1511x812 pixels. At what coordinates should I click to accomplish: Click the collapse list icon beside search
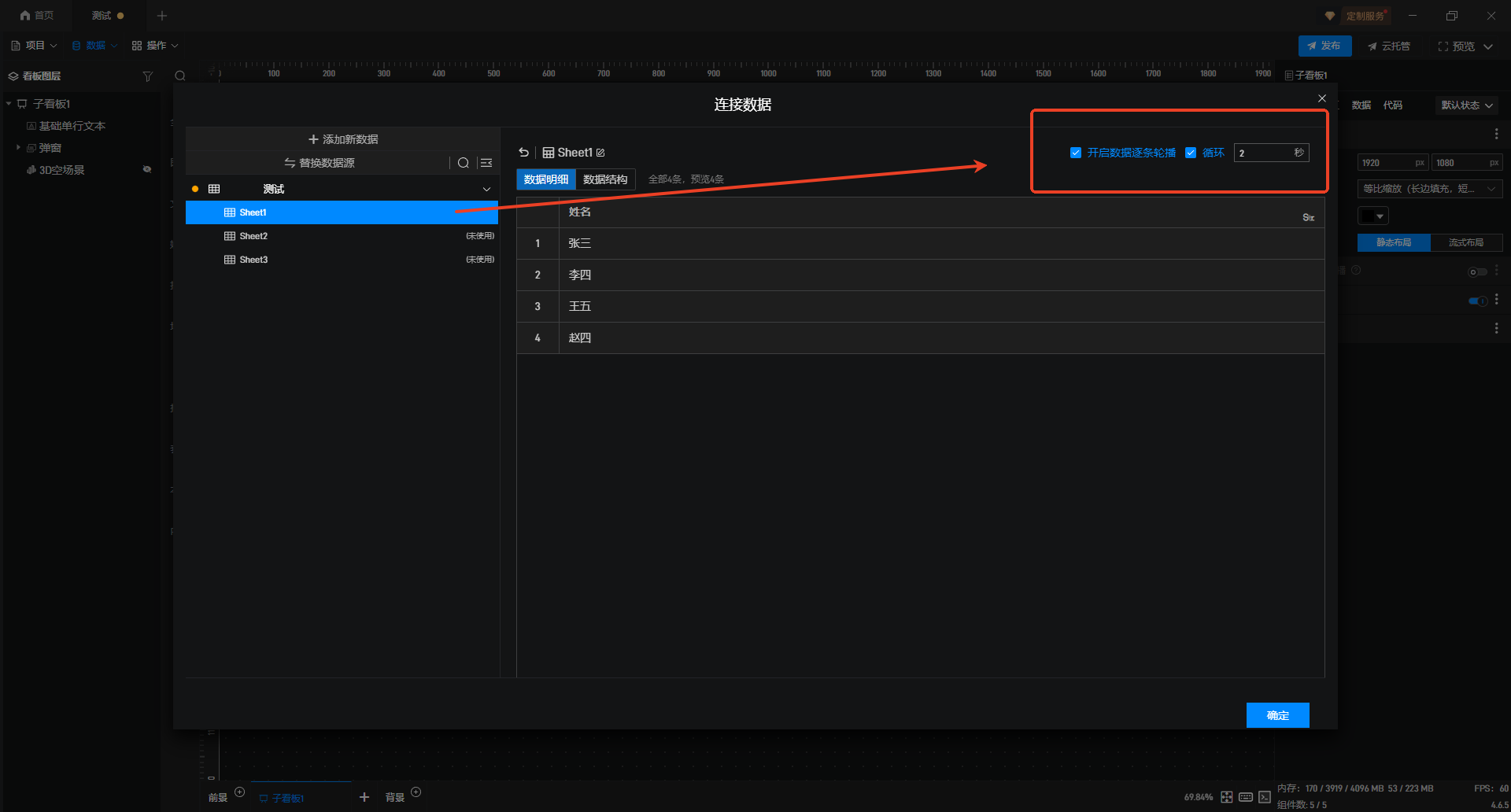[486, 163]
